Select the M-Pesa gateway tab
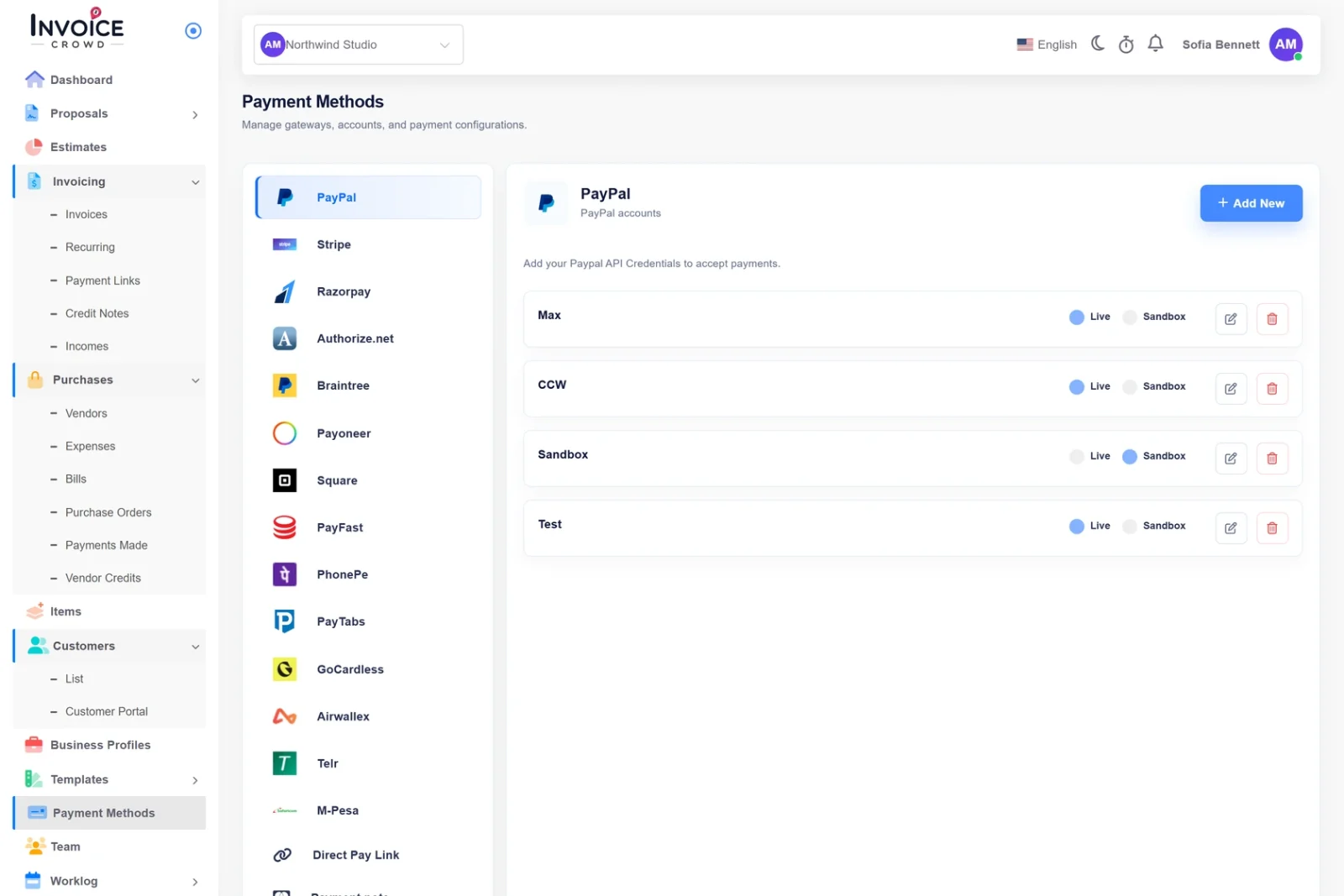 (x=368, y=810)
